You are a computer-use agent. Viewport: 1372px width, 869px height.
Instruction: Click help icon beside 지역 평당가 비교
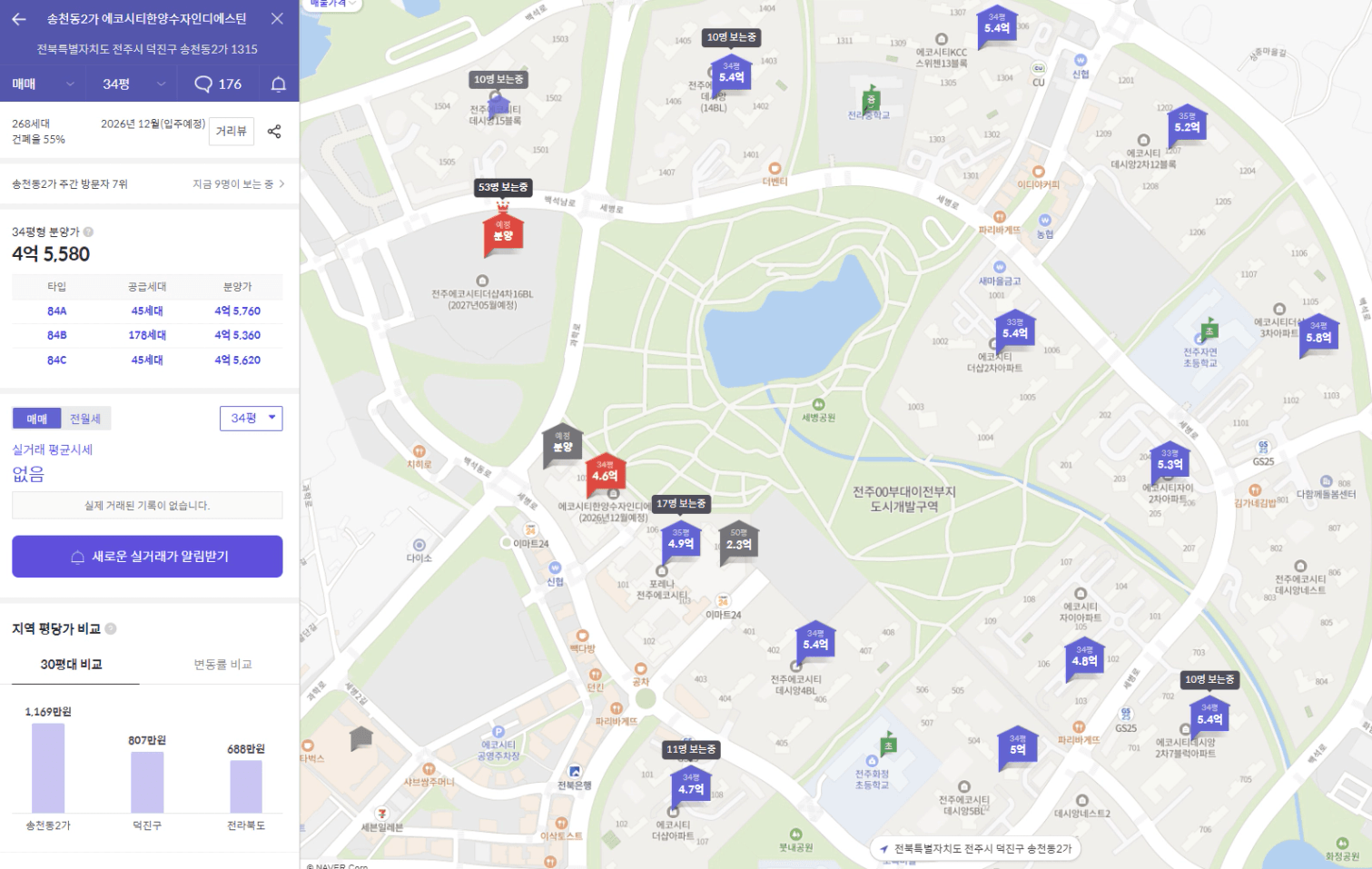(111, 628)
